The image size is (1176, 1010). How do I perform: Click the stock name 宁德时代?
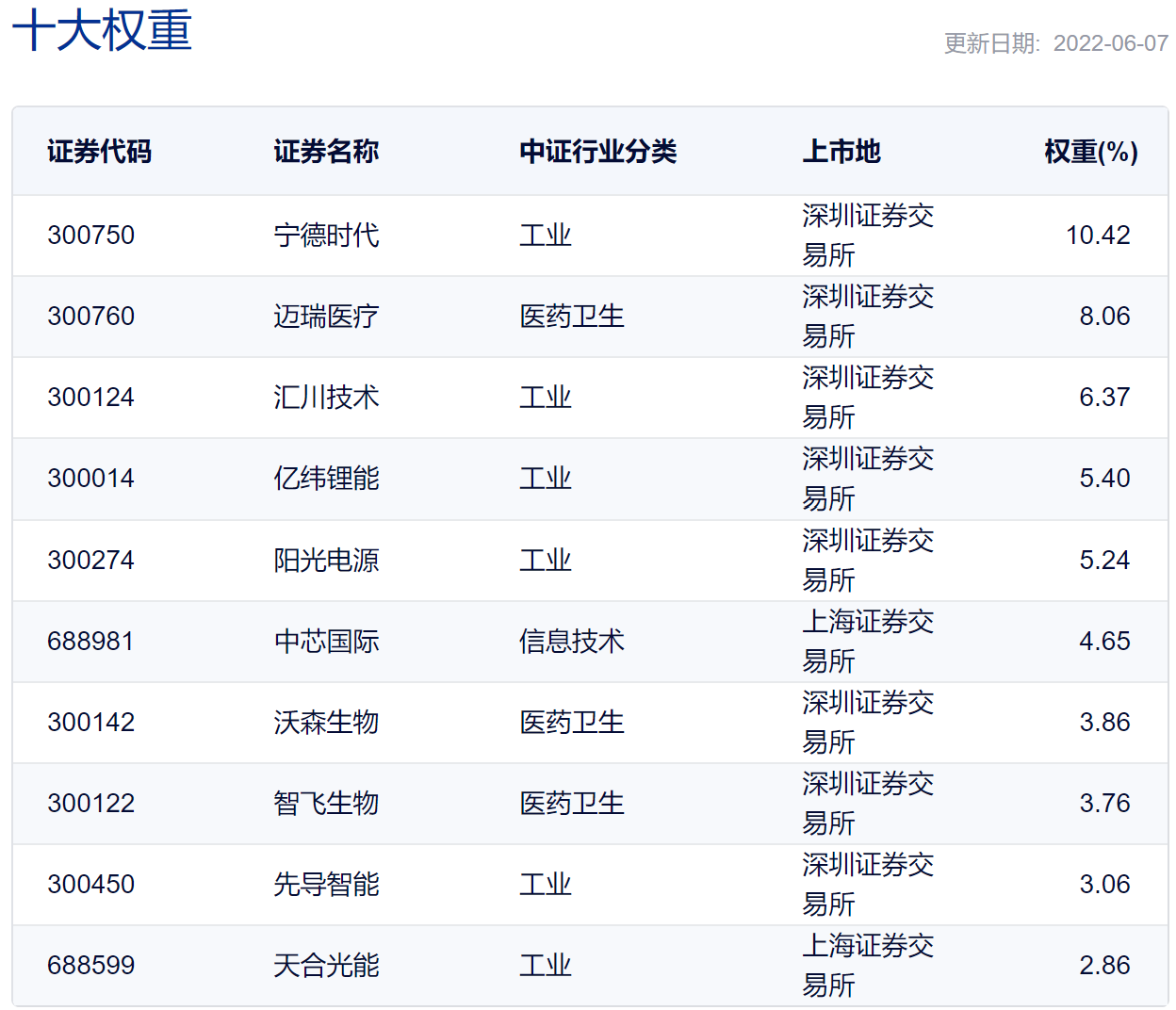click(326, 235)
